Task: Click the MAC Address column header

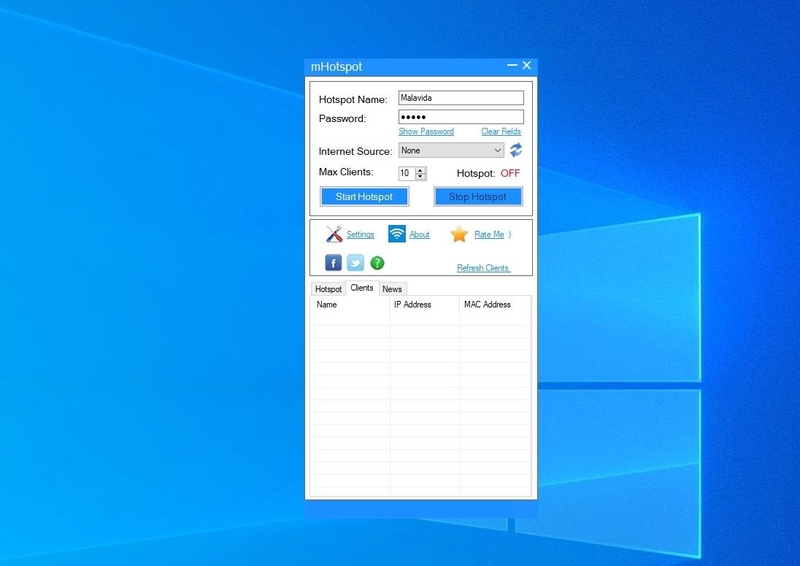Action: pyautogui.click(x=495, y=305)
